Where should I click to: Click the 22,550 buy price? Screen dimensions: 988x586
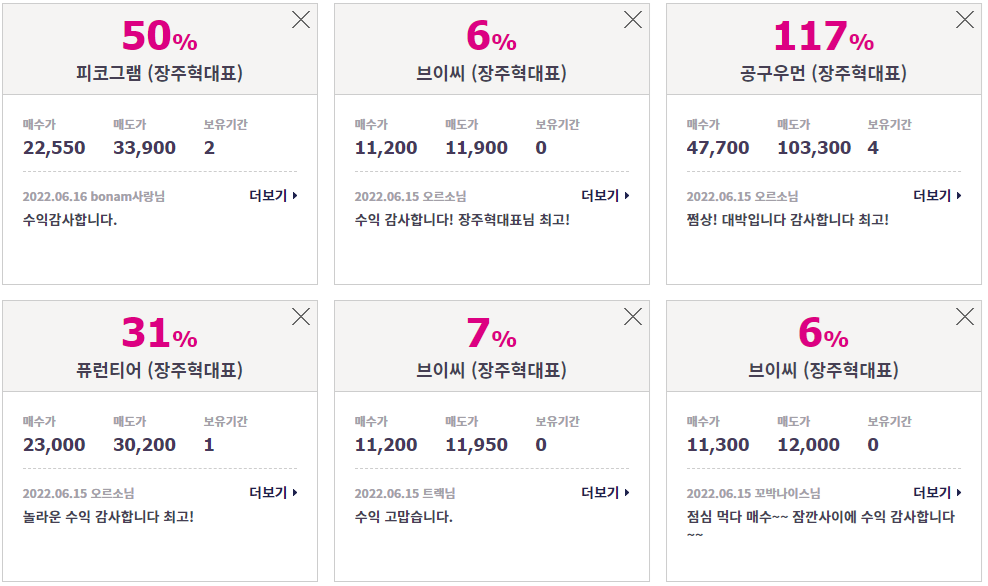click(x=54, y=148)
